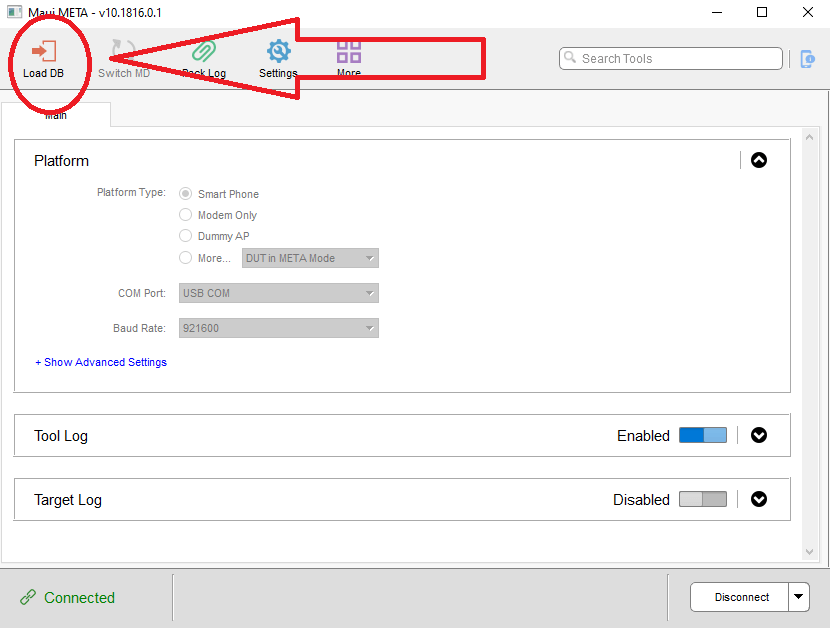Click the Pack Log paperclip icon
This screenshot has height=628, width=830.
click(204, 52)
